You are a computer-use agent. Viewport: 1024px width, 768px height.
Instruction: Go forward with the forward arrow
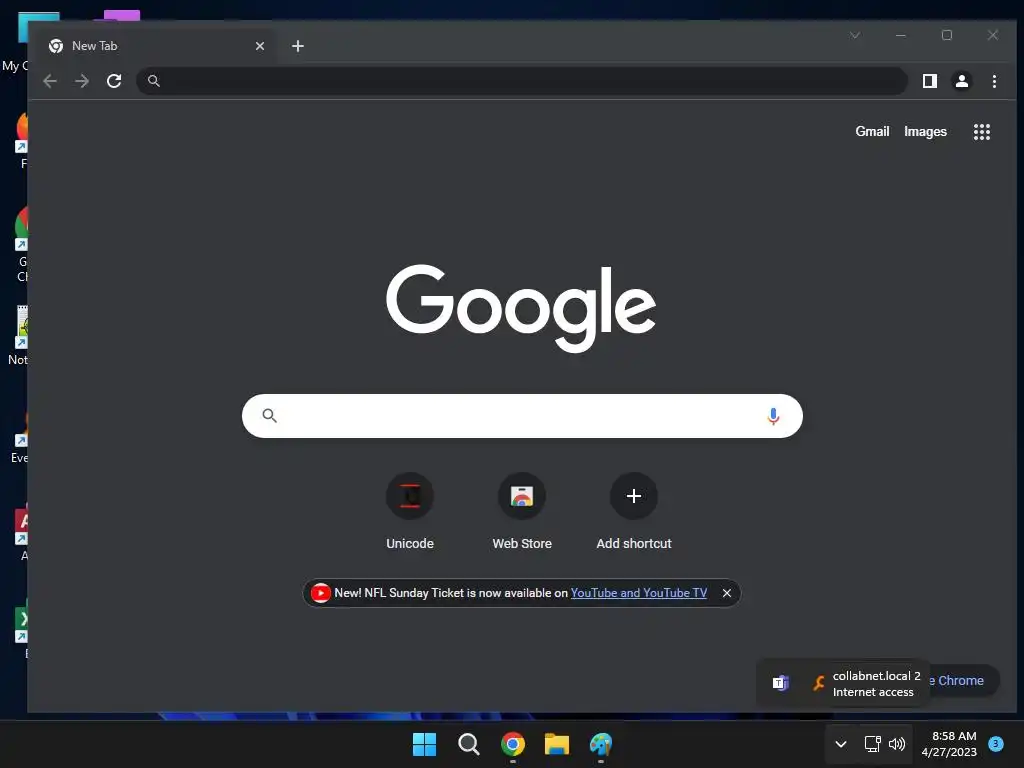[x=82, y=81]
